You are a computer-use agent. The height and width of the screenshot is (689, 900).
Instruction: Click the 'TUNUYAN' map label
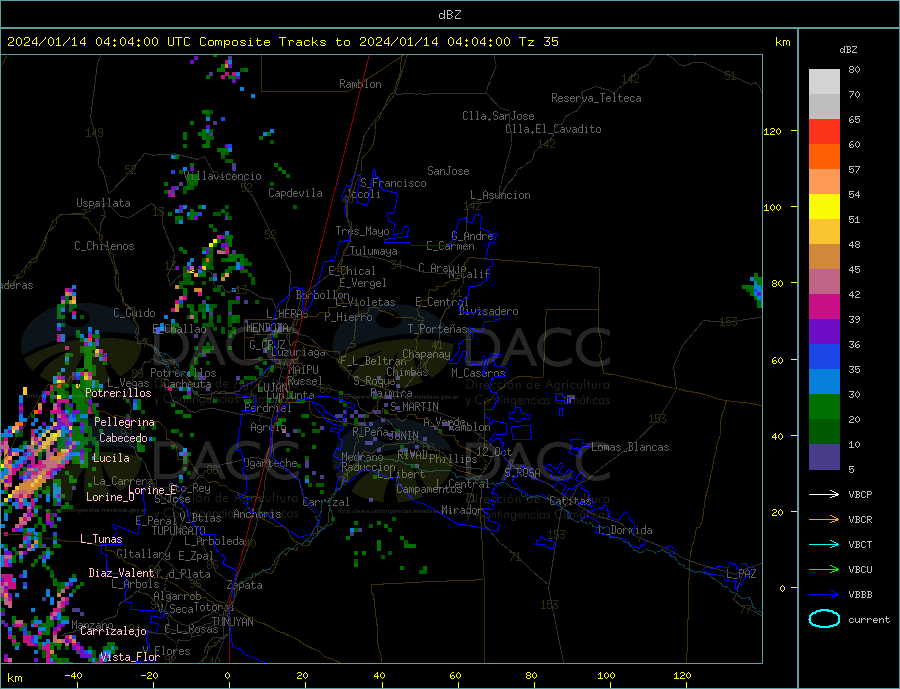tap(232, 622)
